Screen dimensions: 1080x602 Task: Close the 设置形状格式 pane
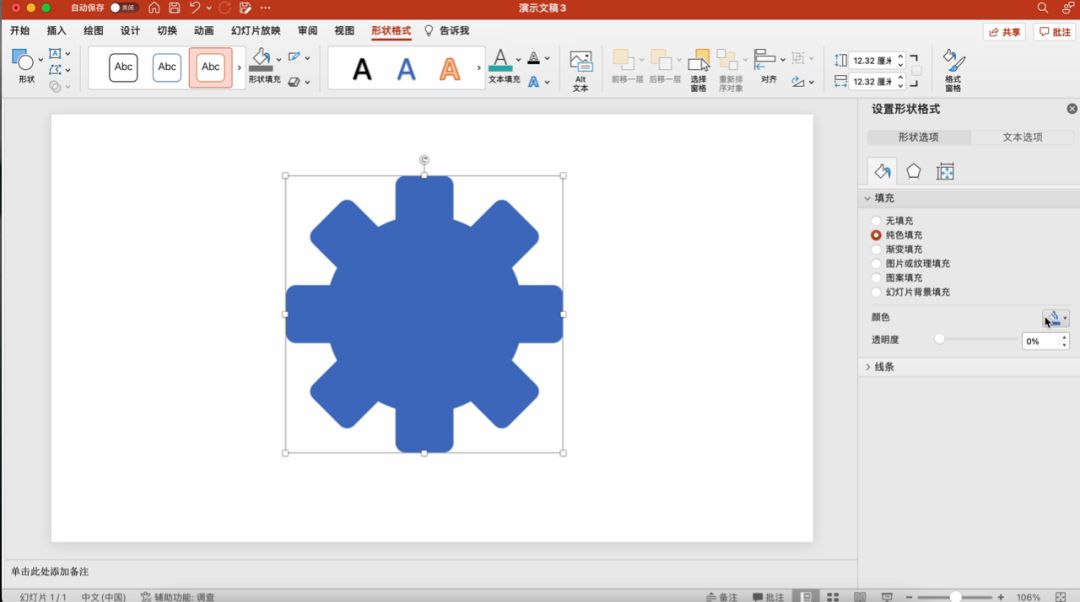tap(1072, 109)
